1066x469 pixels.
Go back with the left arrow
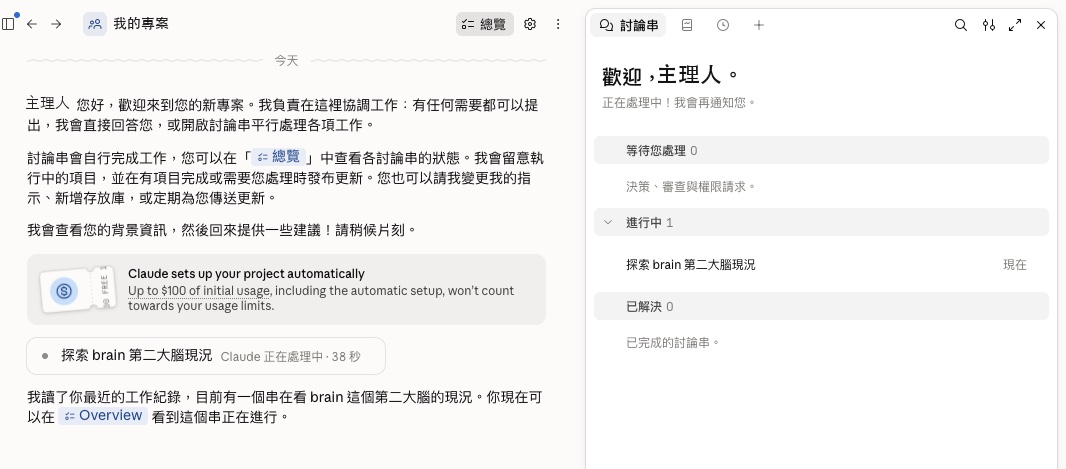click(32, 24)
